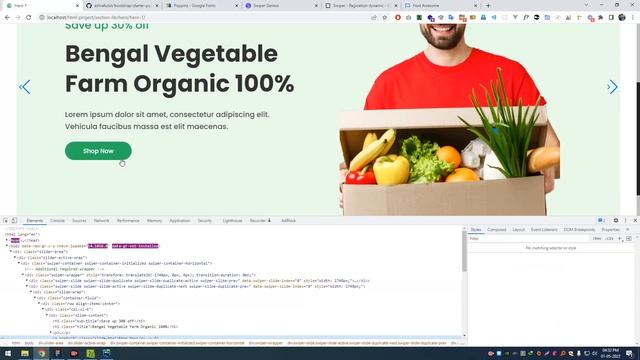Viewport: 640px width, 360px height.
Task: Switch to the Swiper Demos tab
Action: [282, 6]
